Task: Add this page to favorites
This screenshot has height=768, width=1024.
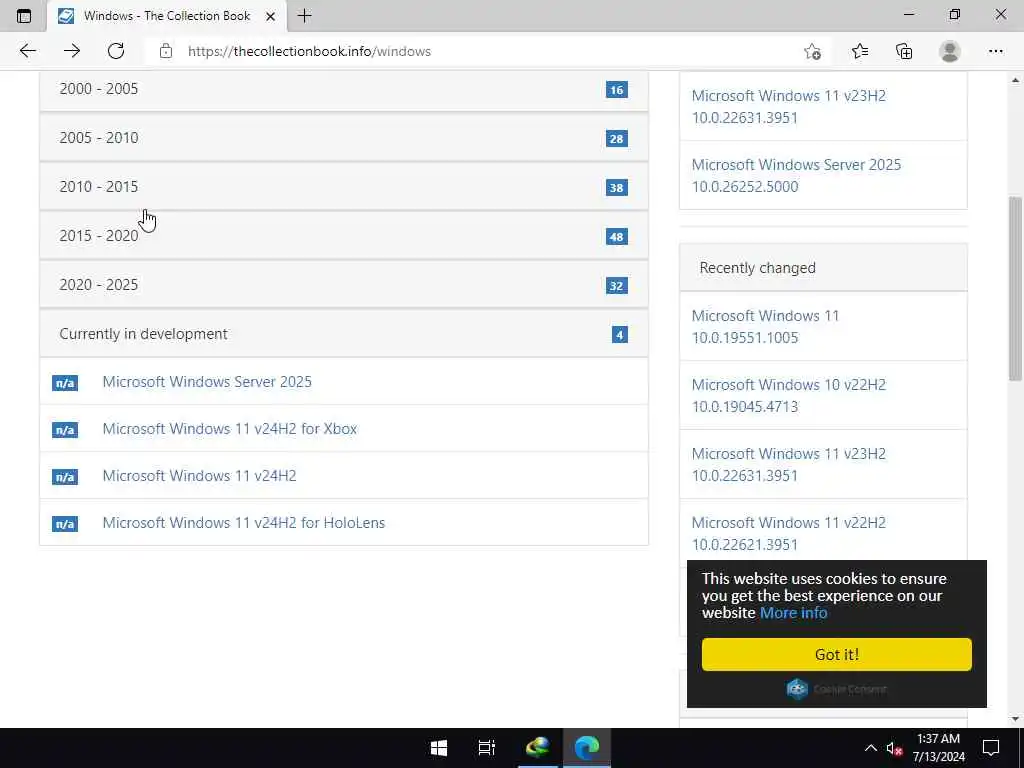Action: pos(812,51)
